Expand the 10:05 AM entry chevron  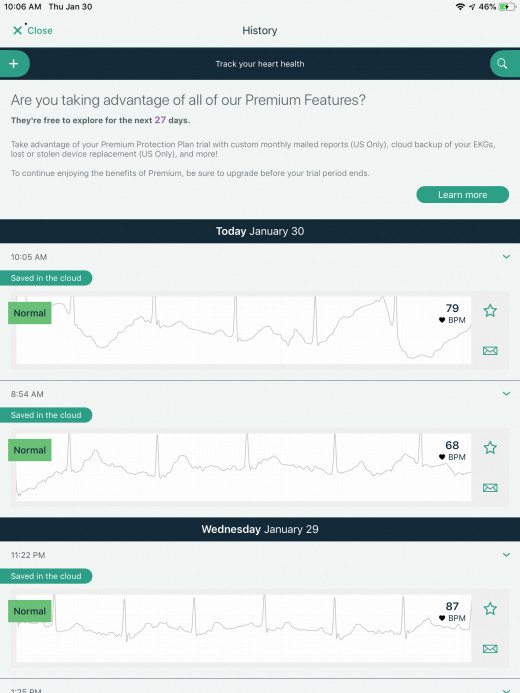[506, 257]
